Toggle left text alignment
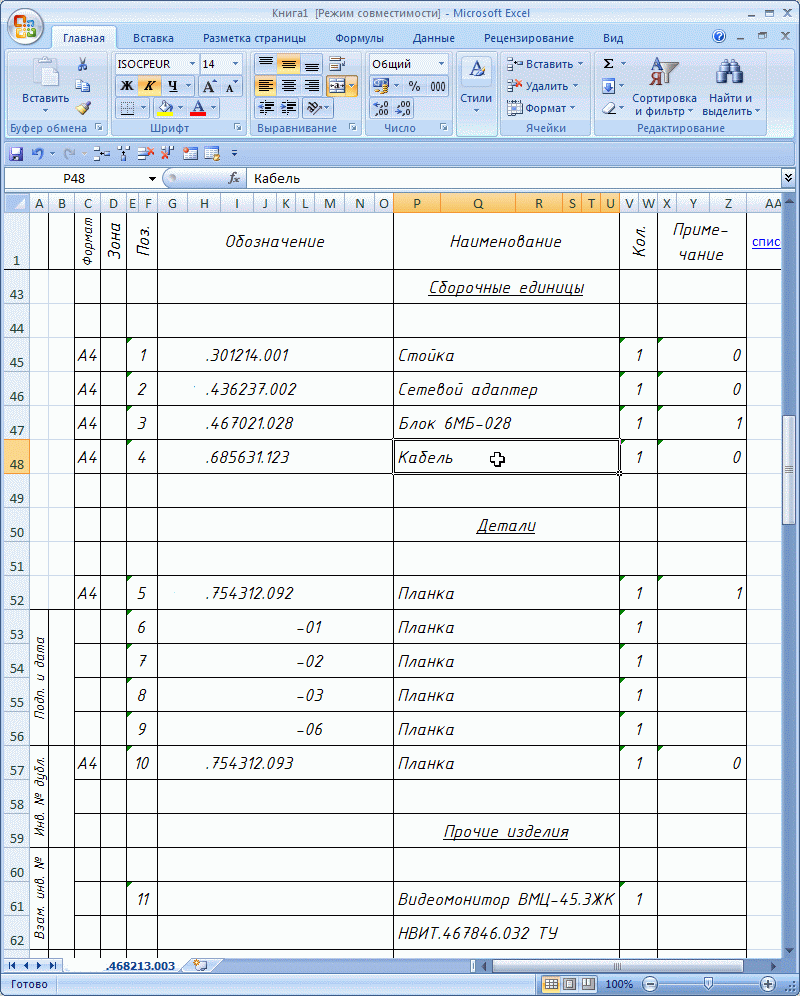The width and height of the screenshot is (800, 996). point(266,86)
